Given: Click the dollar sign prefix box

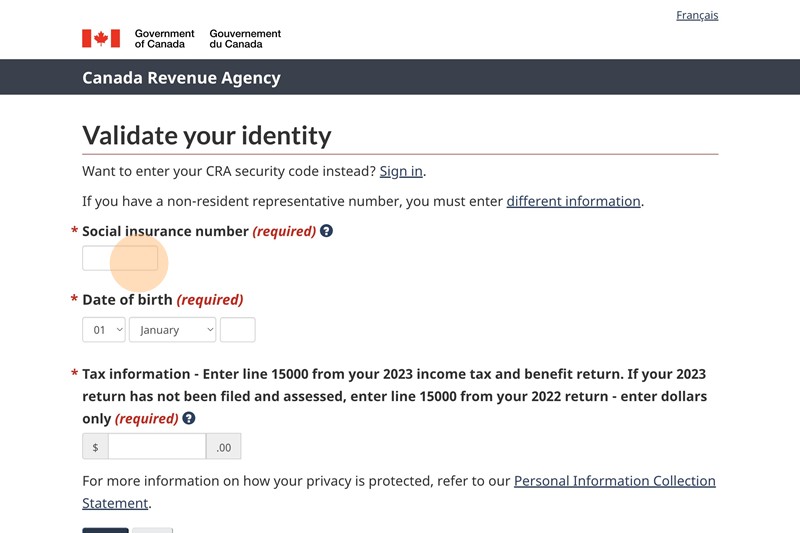Looking at the screenshot, I should point(95,446).
